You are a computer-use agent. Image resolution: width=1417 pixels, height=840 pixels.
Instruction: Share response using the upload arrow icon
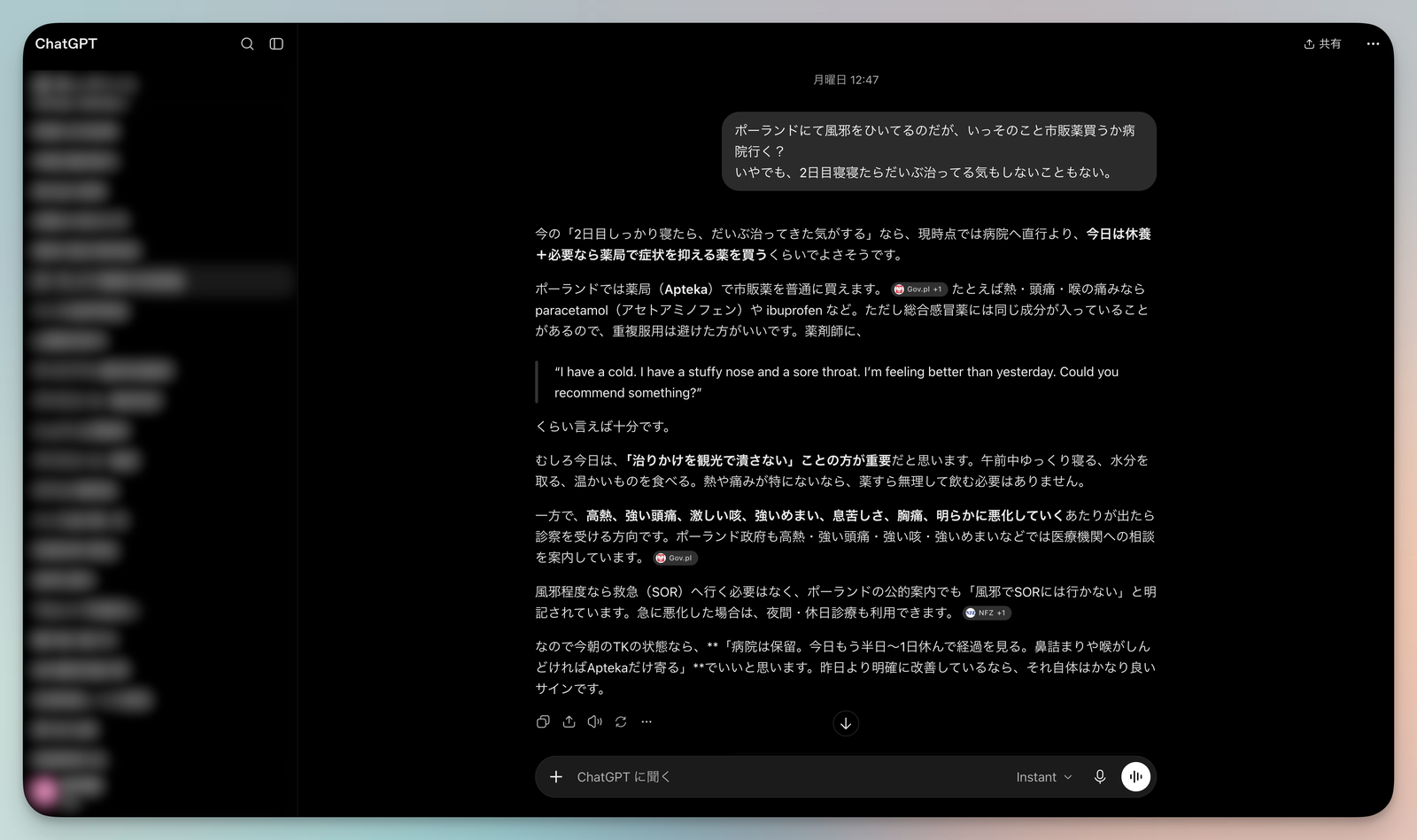(x=569, y=721)
